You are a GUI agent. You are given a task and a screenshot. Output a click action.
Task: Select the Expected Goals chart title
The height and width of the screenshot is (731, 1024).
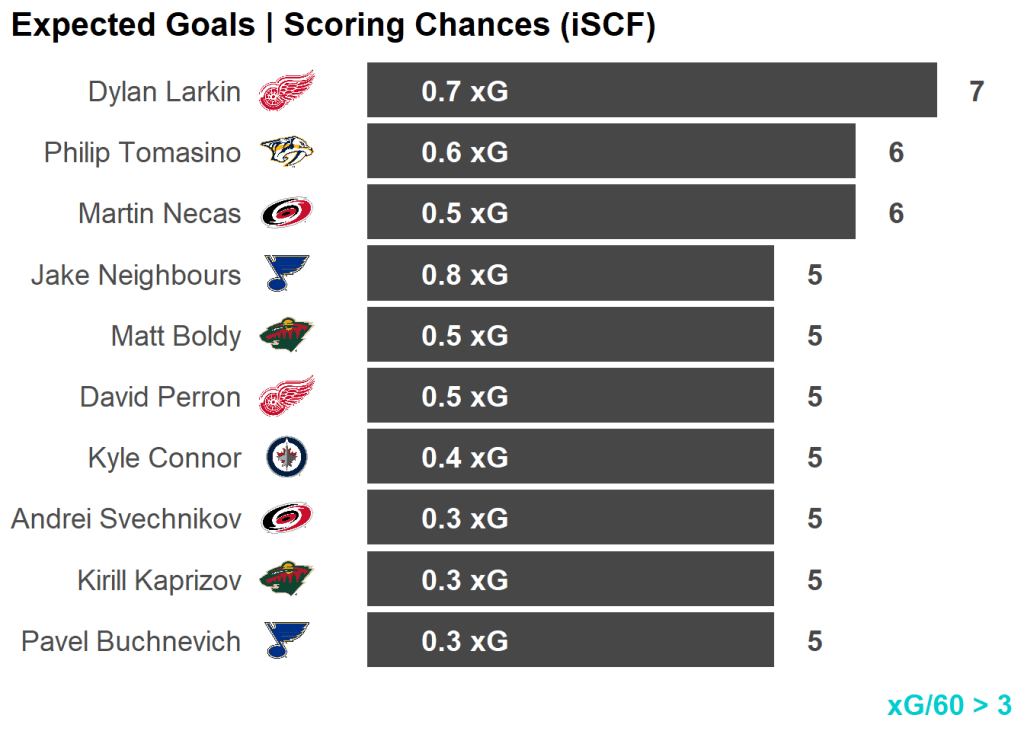tap(333, 27)
